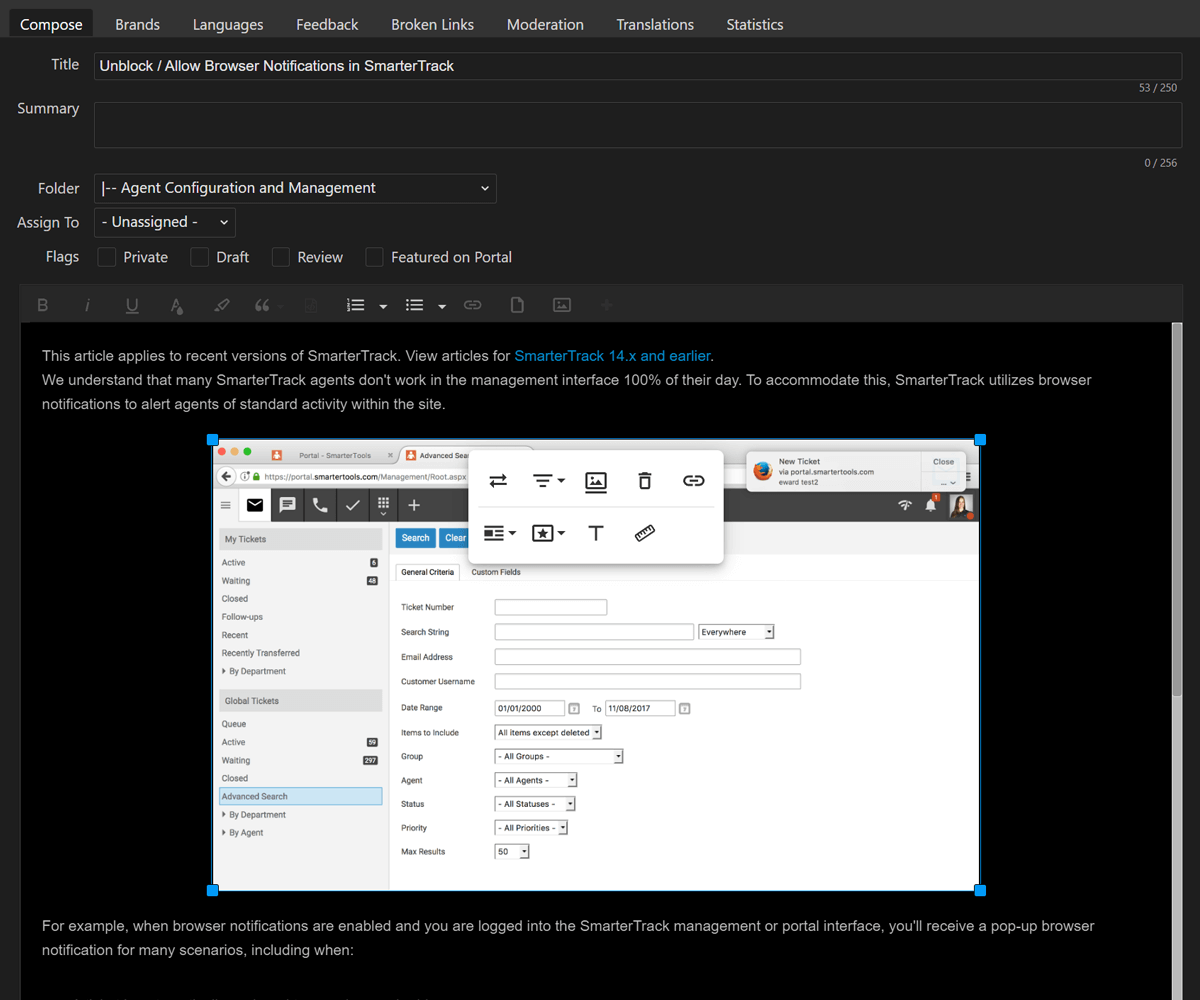Apply italic formatting to text
1200x1000 pixels.
click(x=87, y=305)
